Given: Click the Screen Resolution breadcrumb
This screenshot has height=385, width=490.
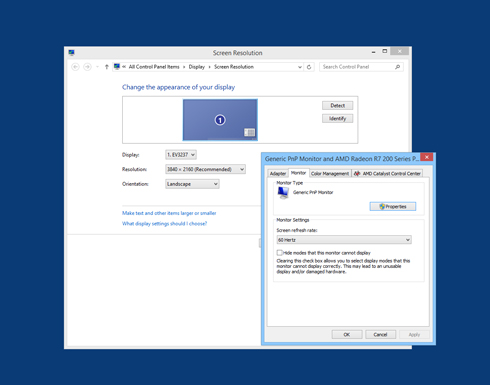Looking at the screenshot, I should [234, 67].
